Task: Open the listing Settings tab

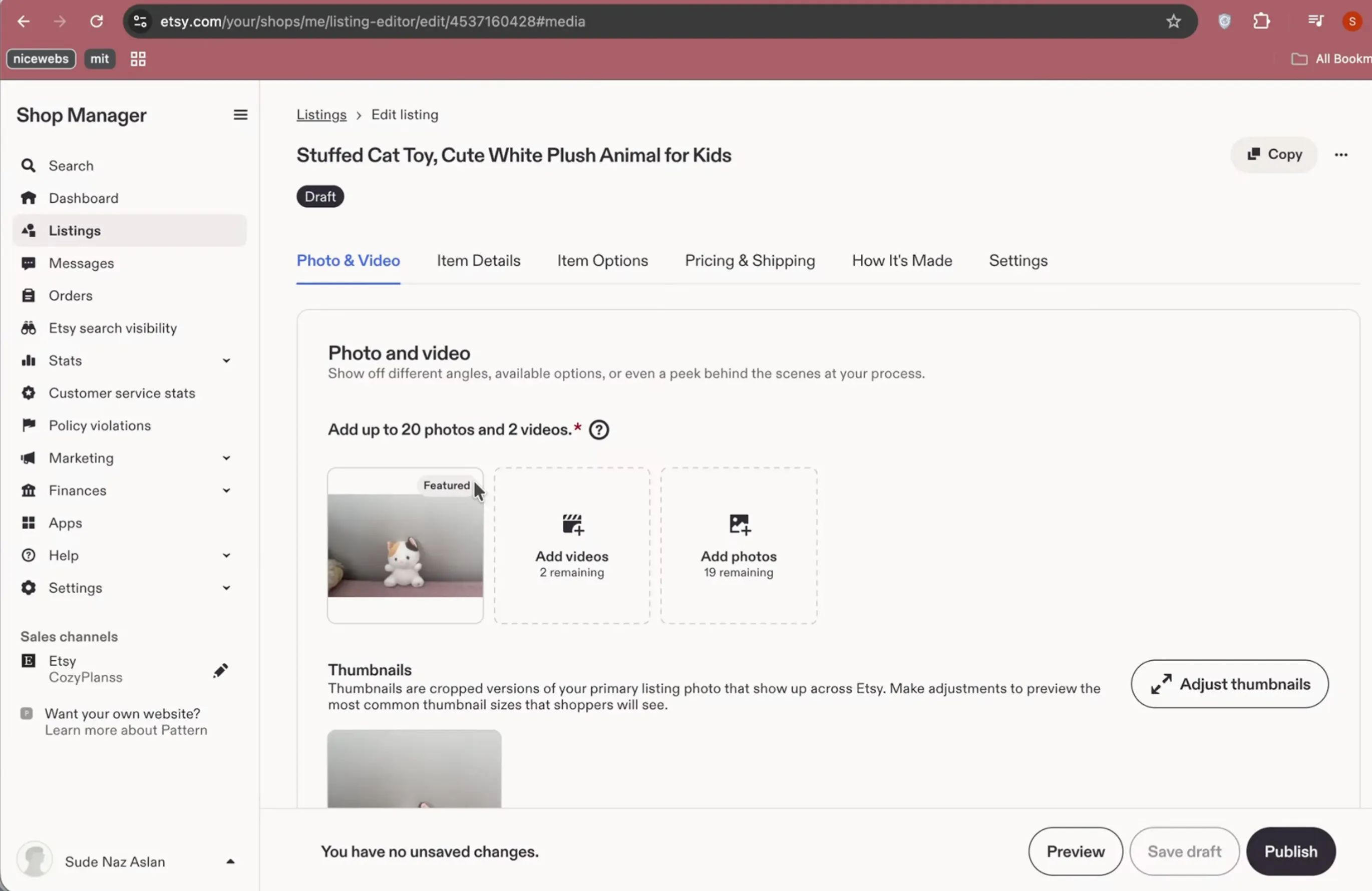Action: [1018, 260]
